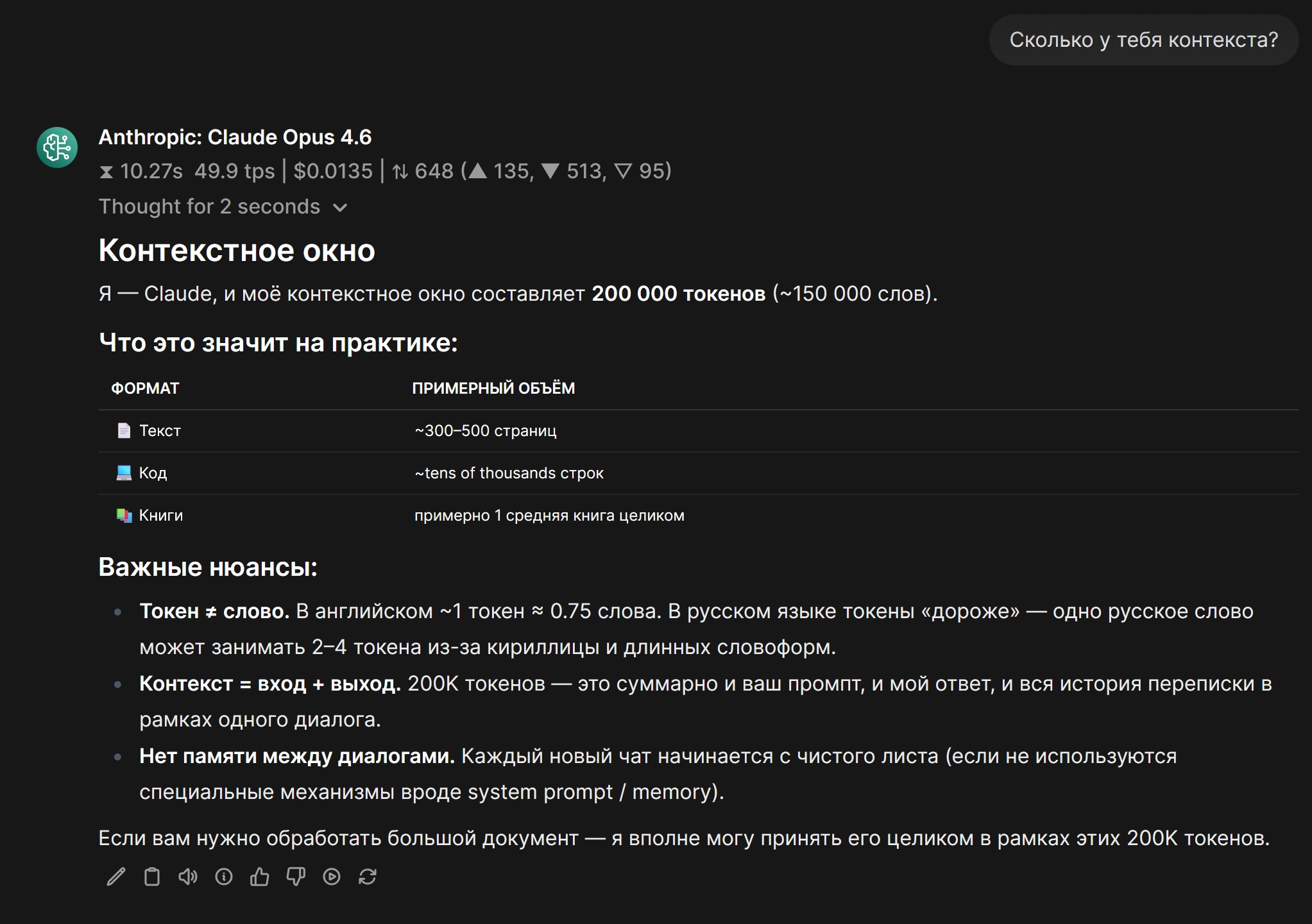Viewport: 1312px width, 924px height.
Task: Click the $0.0135 cost statistic
Action: tap(333, 171)
